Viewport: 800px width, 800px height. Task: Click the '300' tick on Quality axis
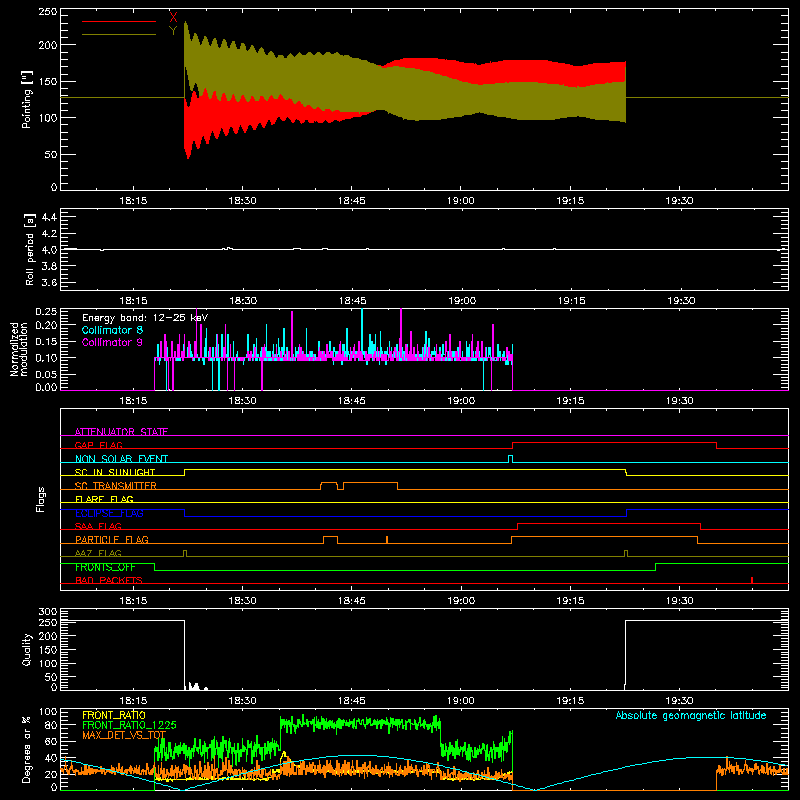pyautogui.click(x=48, y=612)
